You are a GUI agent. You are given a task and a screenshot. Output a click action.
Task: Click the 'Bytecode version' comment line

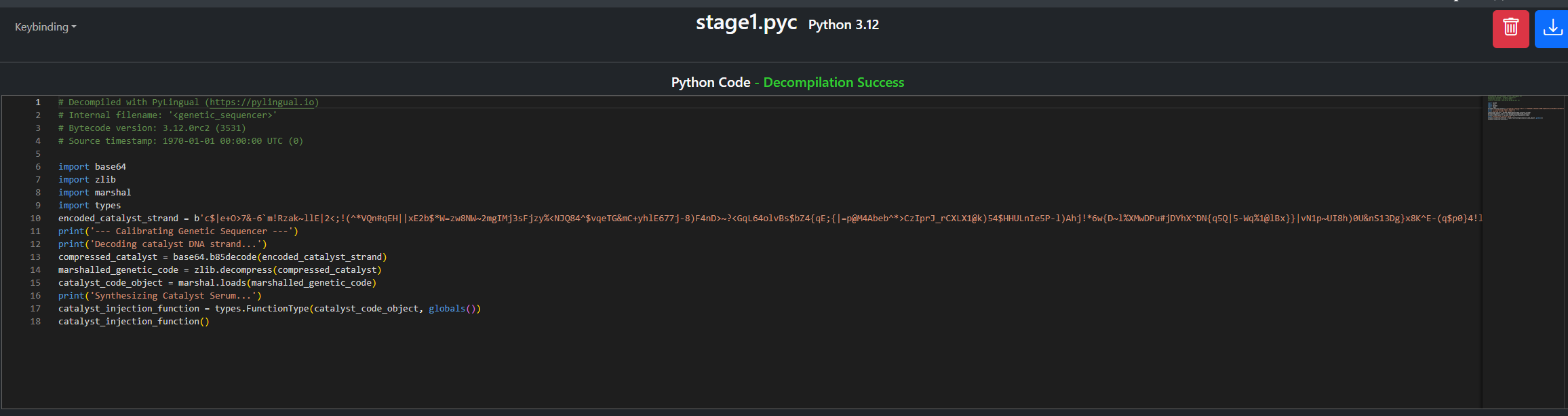(x=152, y=128)
